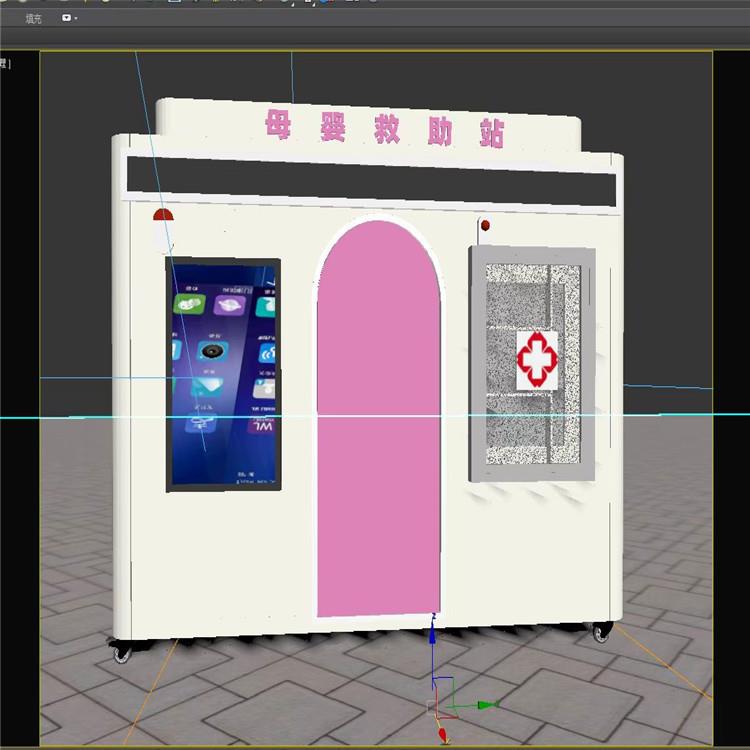Select the gray medical cabinet frame
The image size is (750, 750).
coord(532,364)
